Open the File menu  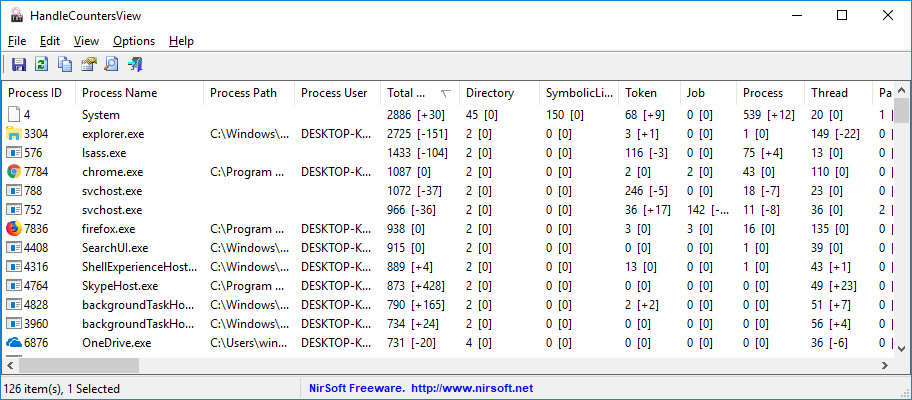tap(17, 41)
